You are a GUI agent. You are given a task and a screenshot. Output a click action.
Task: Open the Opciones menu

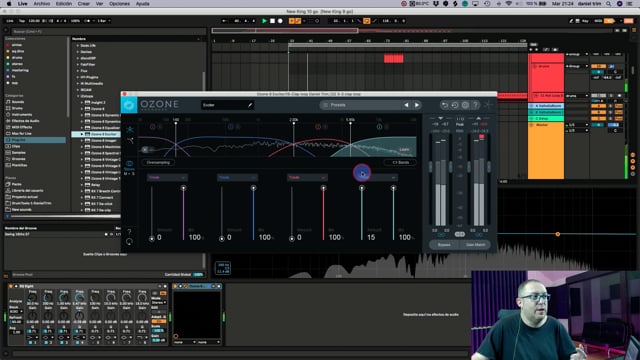pyautogui.click(x=119, y=4)
